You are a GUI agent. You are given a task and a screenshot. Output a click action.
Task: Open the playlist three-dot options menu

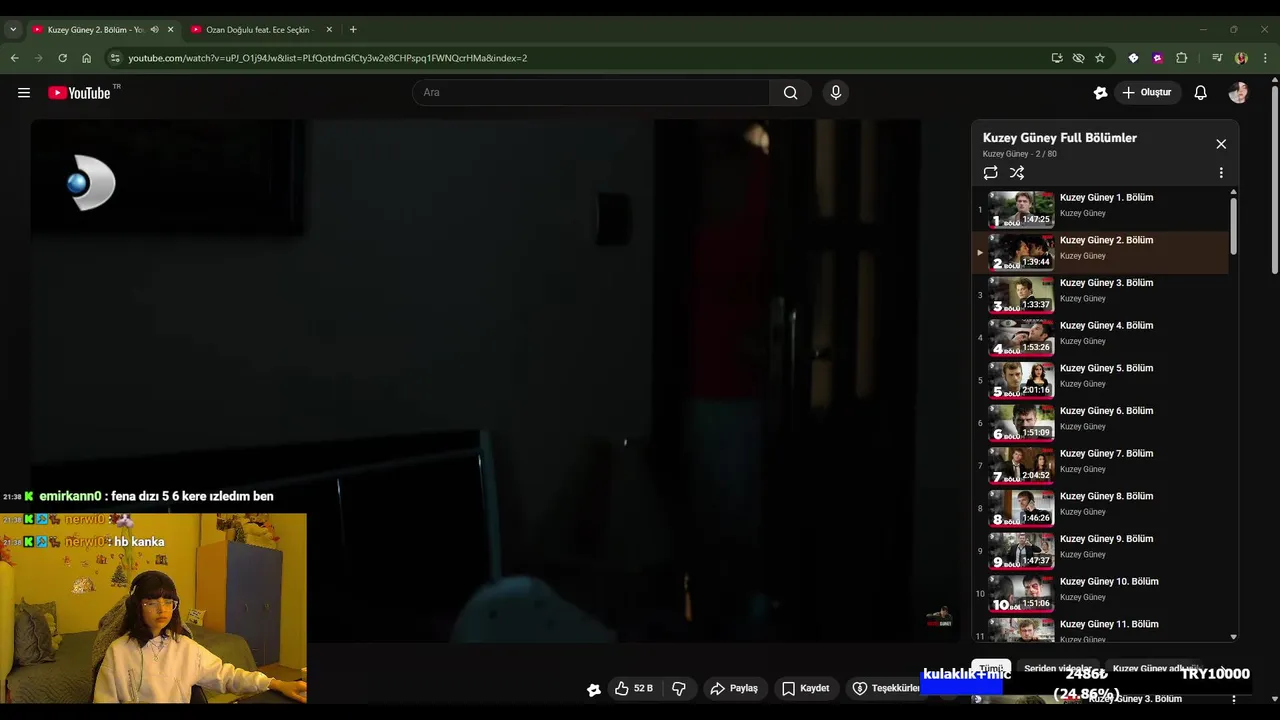coord(1221,173)
